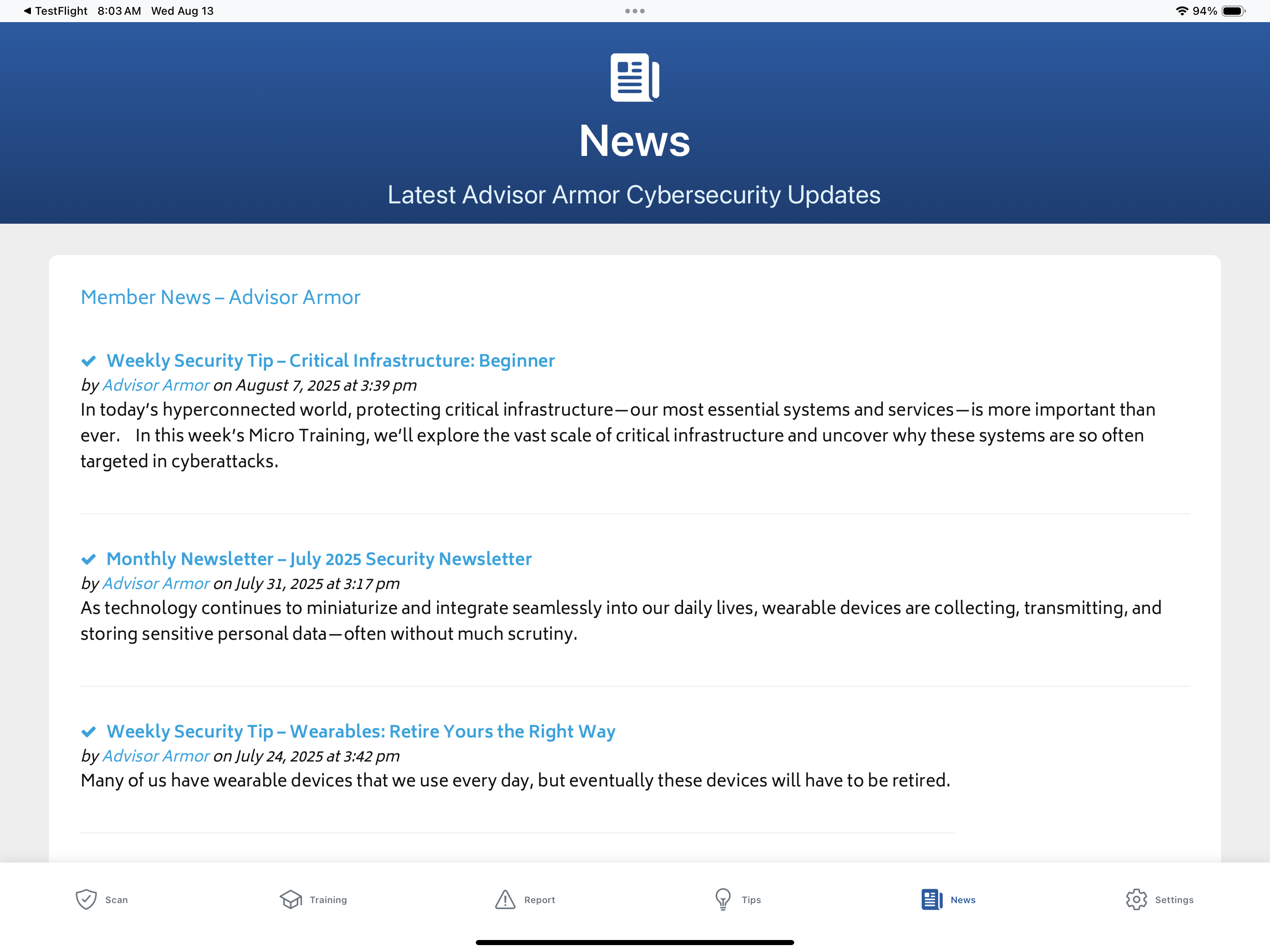Switch to the Scan tab label

(117, 900)
